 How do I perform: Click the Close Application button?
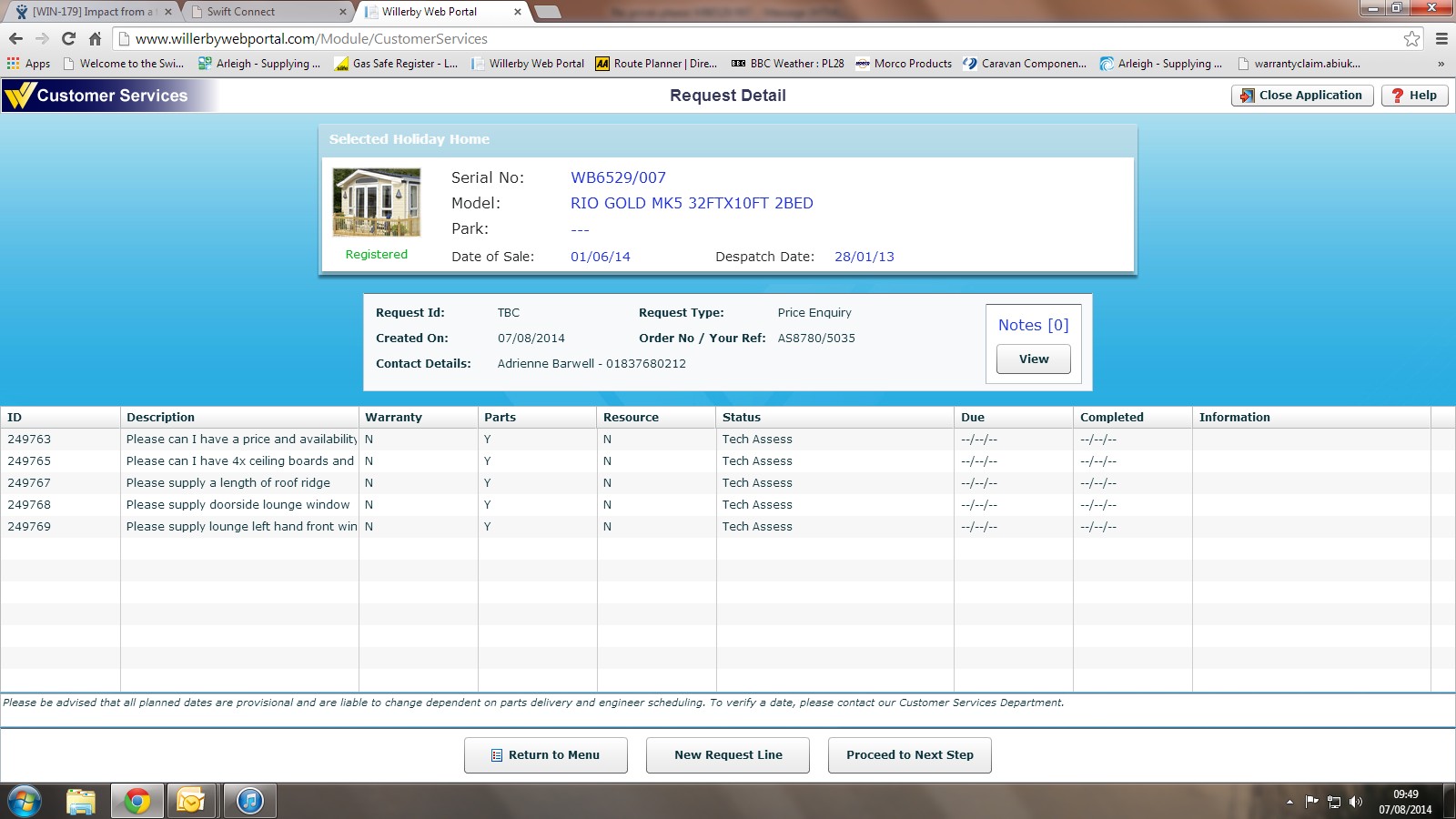point(1301,96)
